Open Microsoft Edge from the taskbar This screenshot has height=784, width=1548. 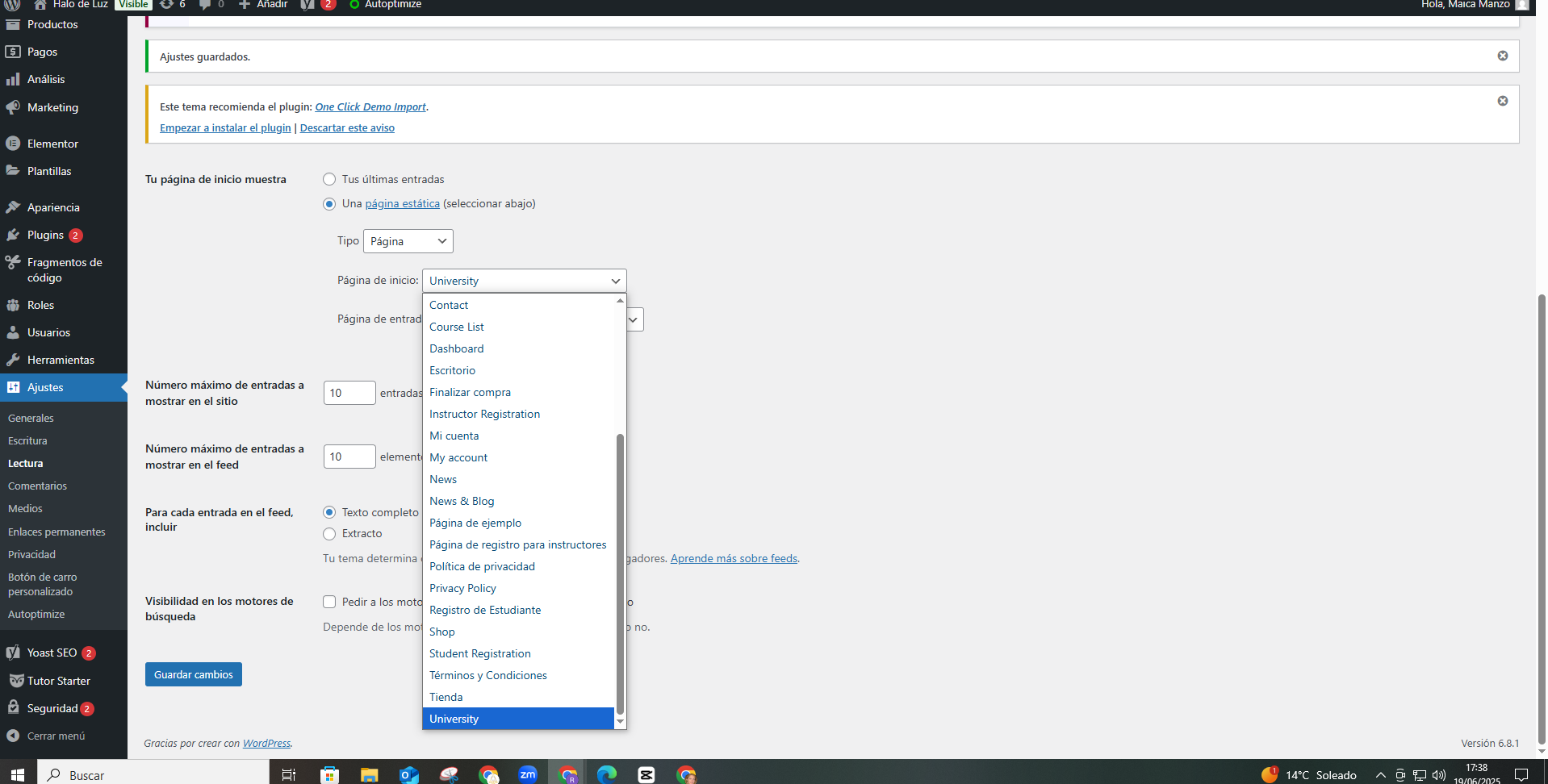pos(607,775)
